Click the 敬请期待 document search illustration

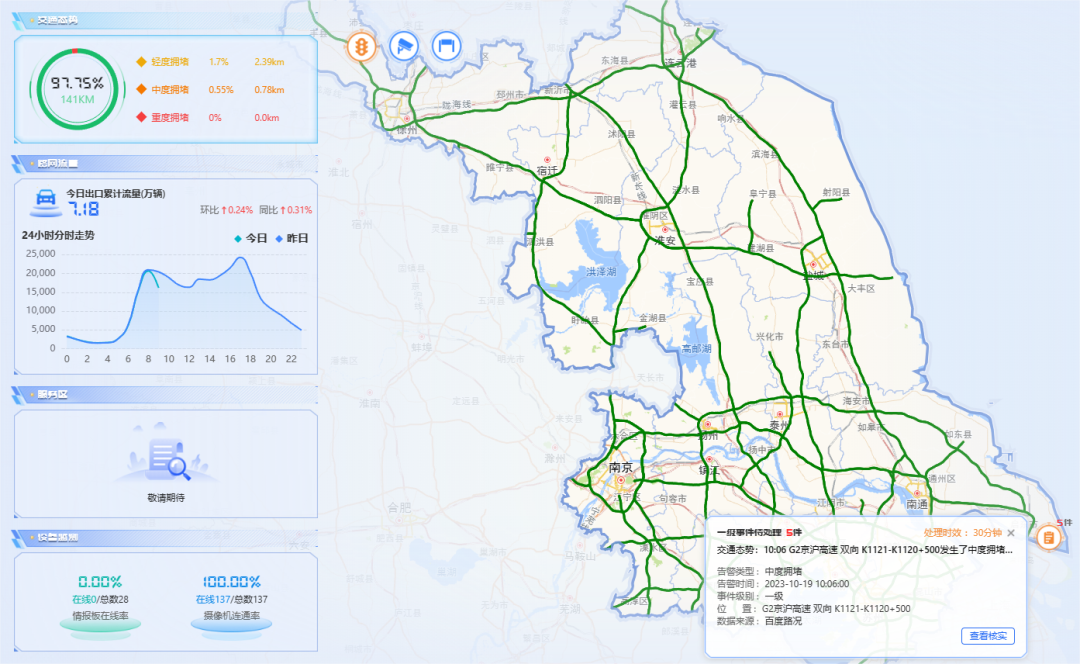166,461
